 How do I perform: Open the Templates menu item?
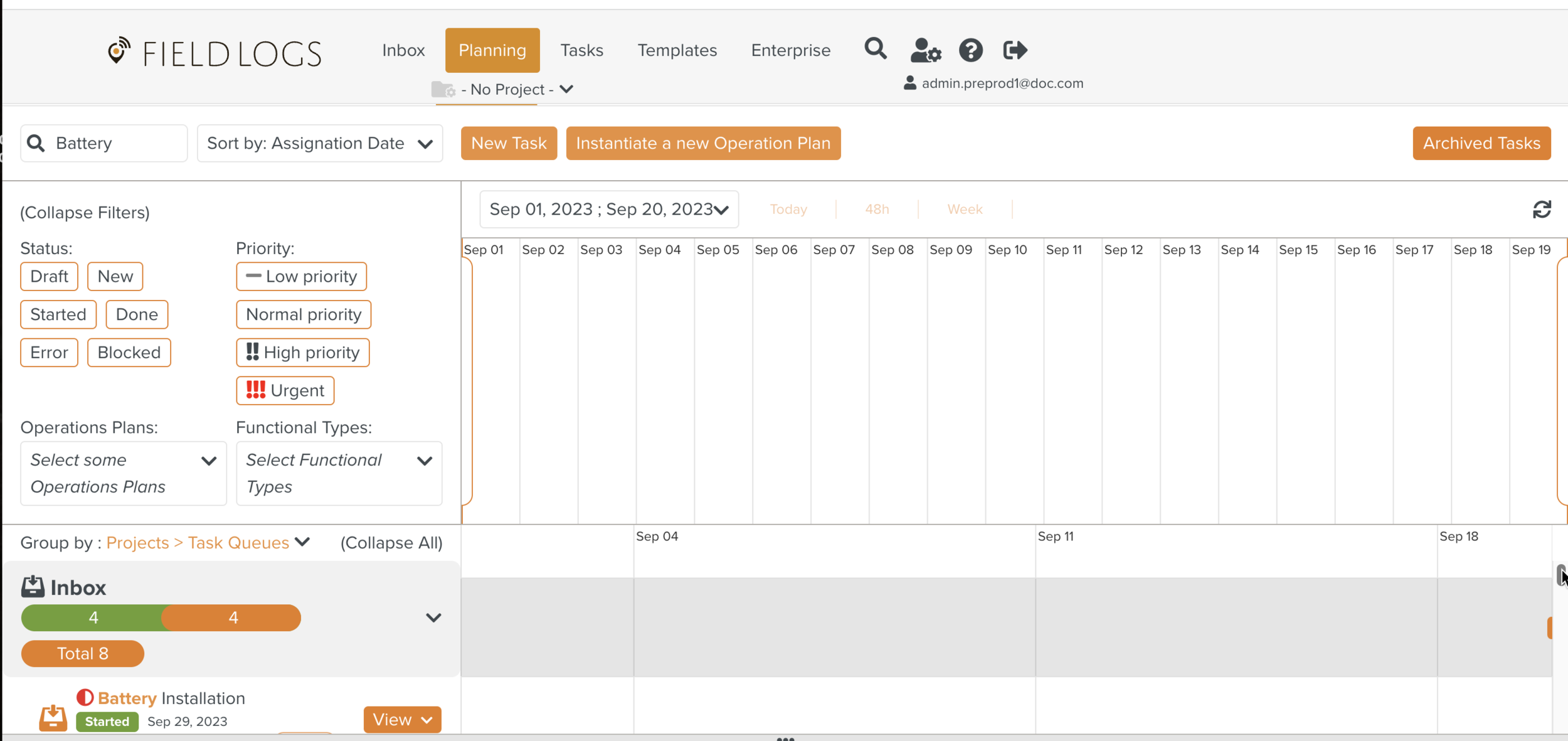tap(677, 50)
